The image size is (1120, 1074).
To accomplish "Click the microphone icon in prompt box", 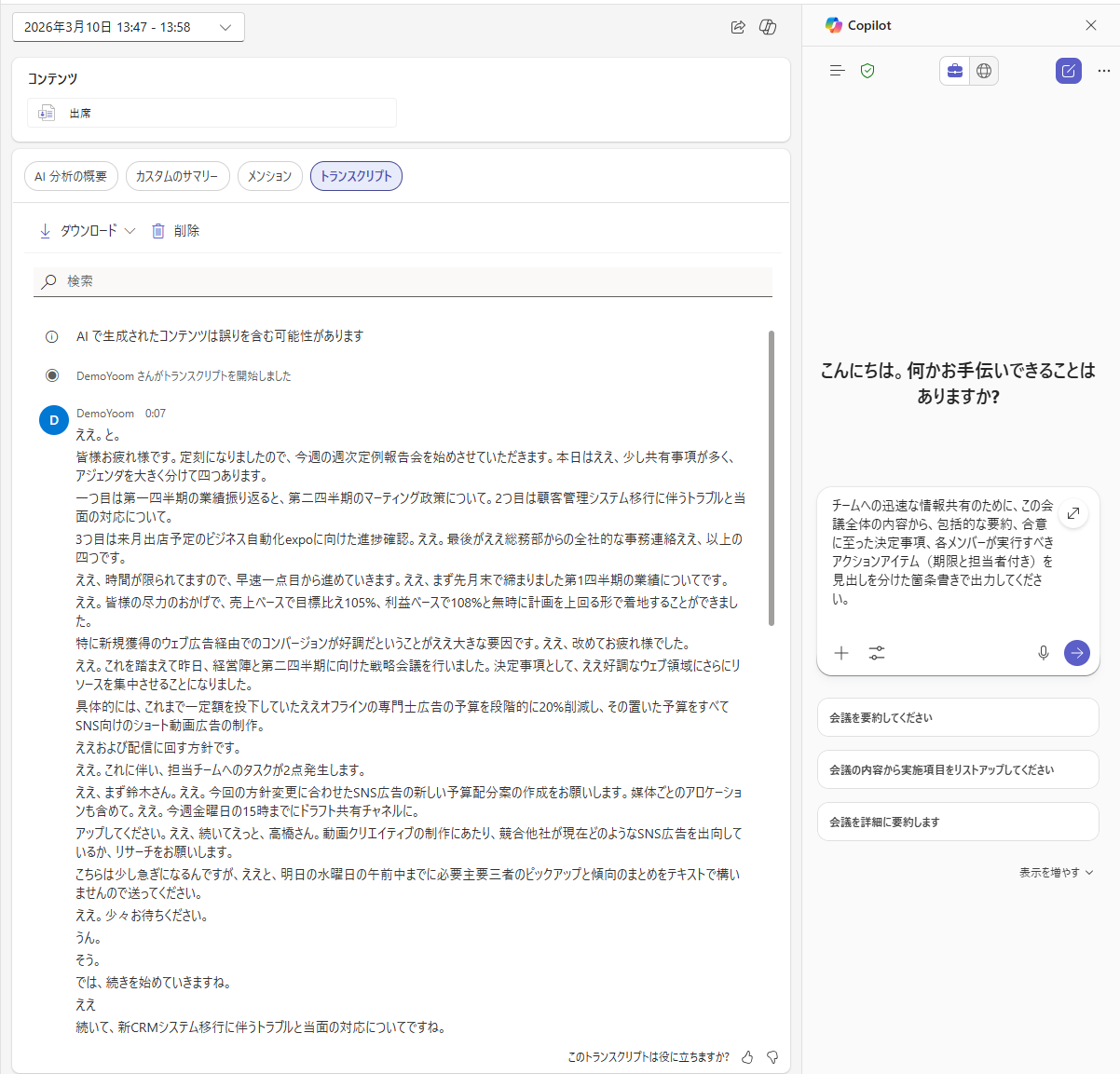I will click(1043, 653).
